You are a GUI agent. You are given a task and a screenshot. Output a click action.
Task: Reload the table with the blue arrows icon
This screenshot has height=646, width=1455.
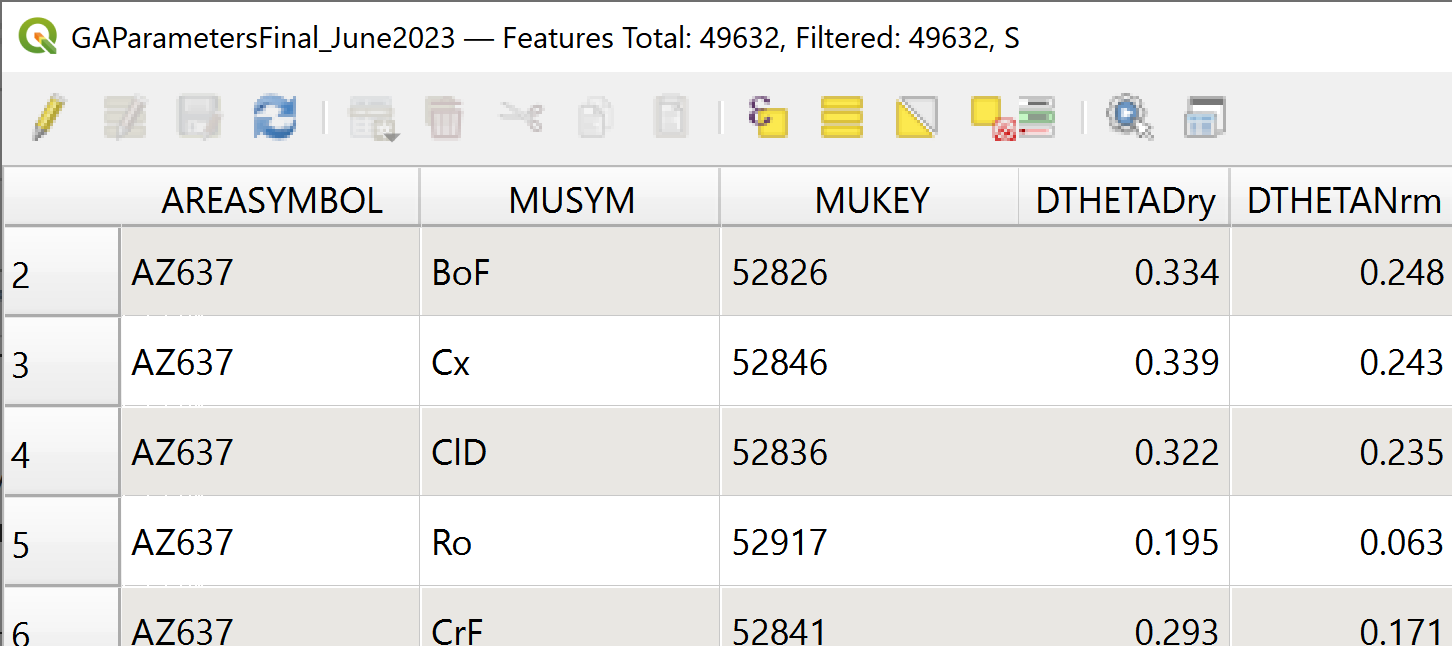point(274,118)
